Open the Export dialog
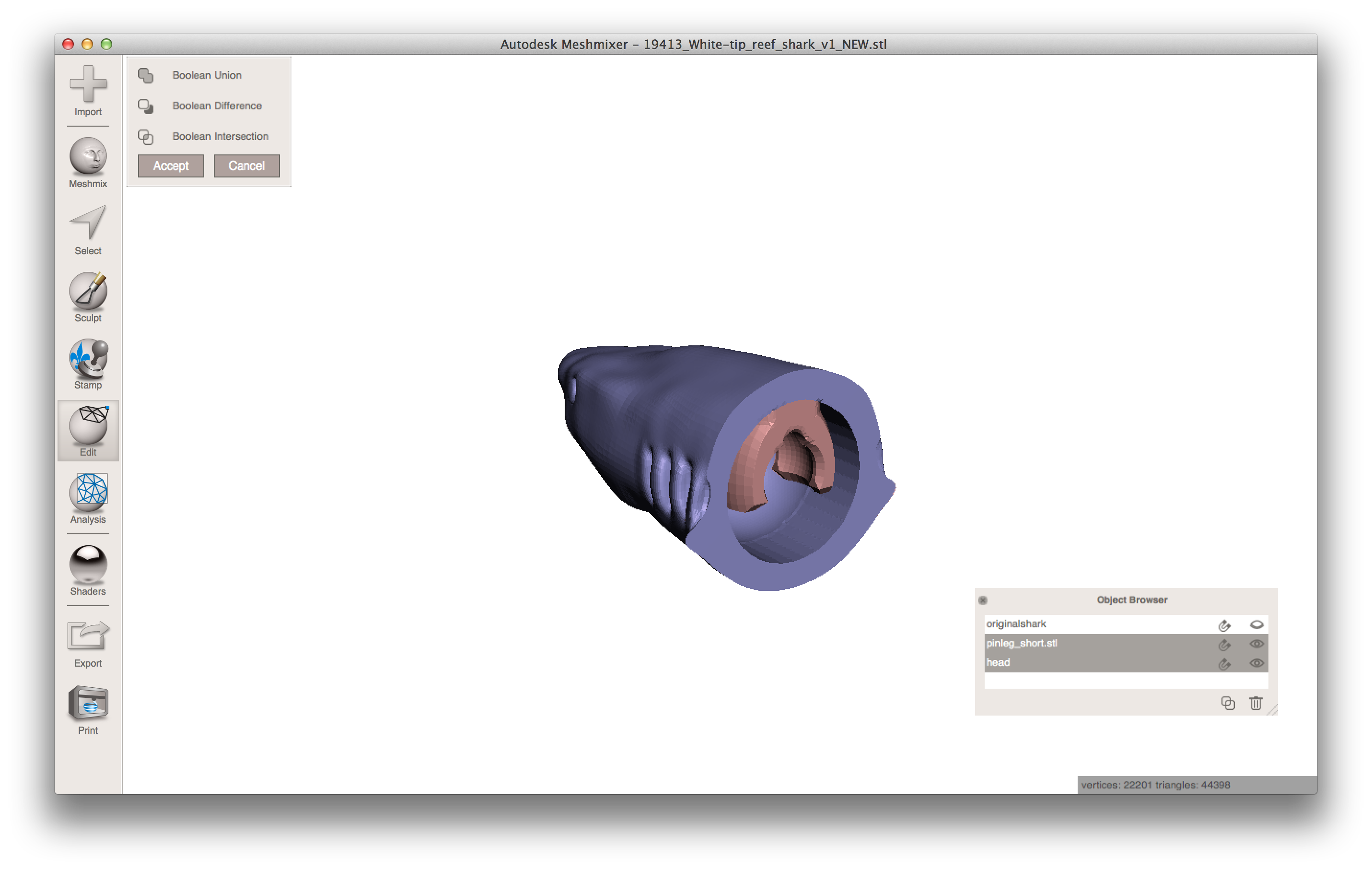Viewport: 1372px width, 870px height. coord(88,644)
